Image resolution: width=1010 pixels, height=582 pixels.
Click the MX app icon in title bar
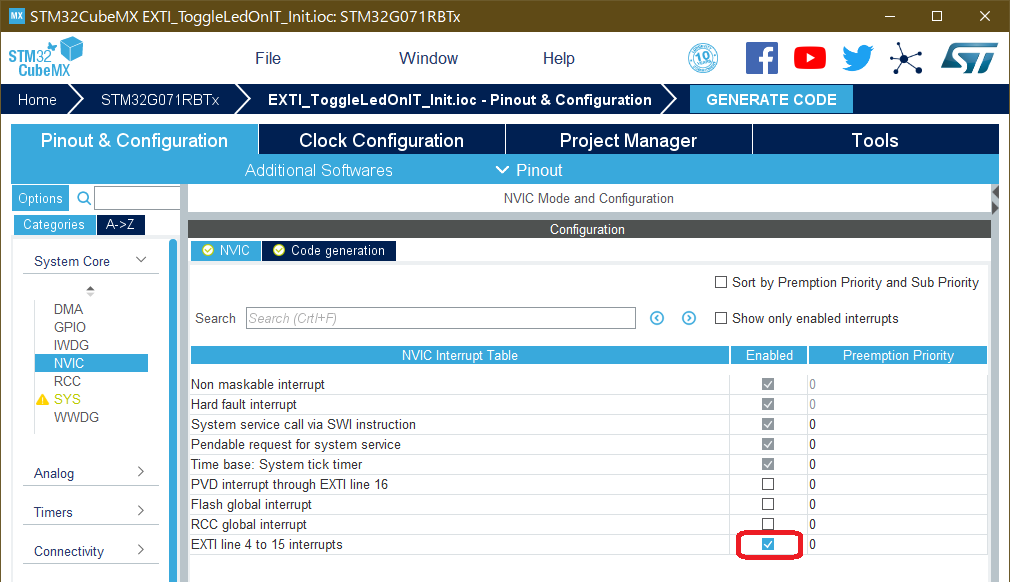coord(16,15)
